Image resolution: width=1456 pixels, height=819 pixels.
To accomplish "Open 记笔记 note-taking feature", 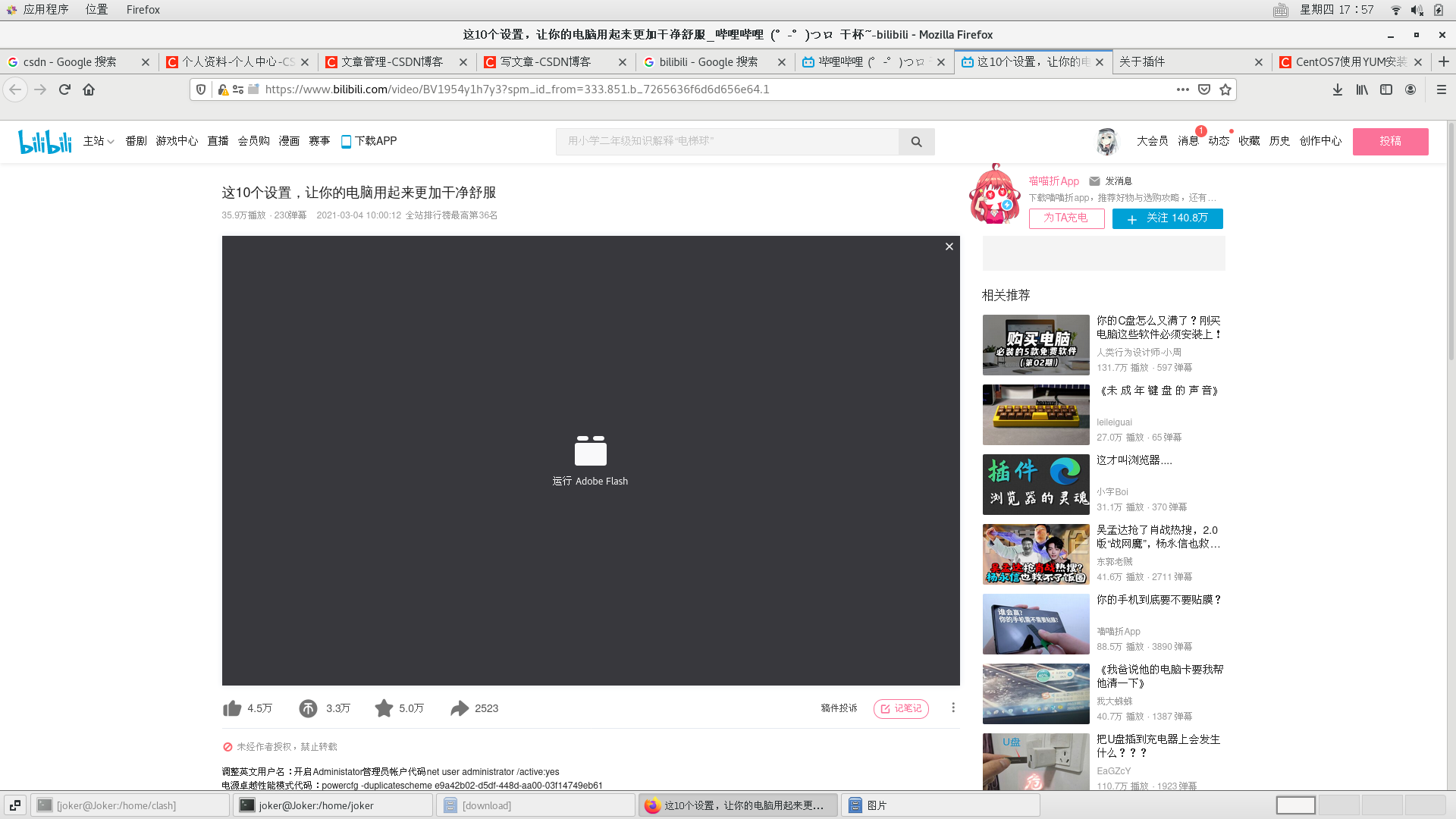I will [901, 708].
